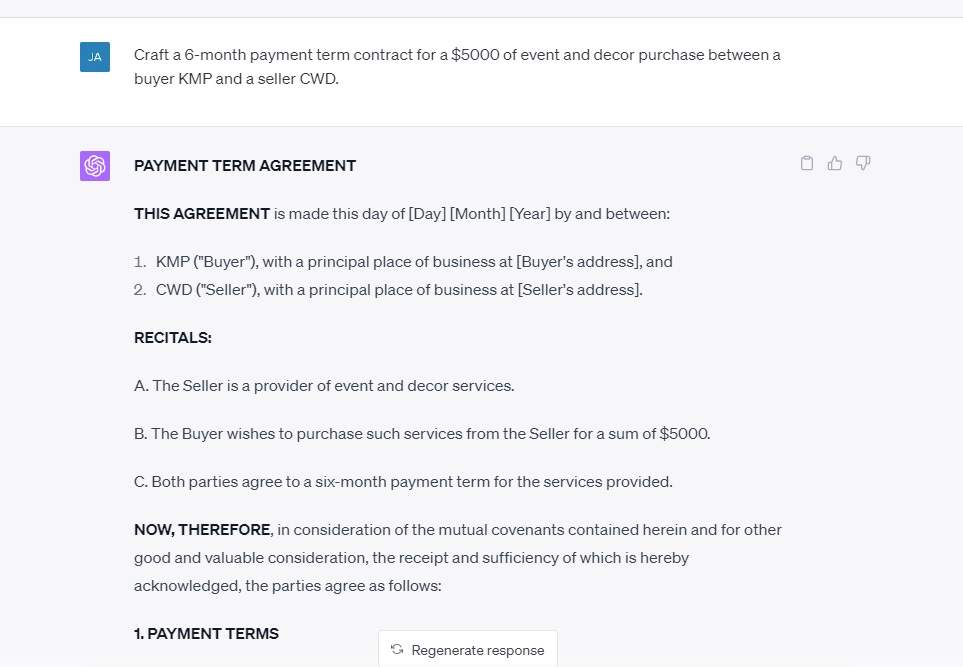Image resolution: width=963 pixels, height=667 pixels.
Task: Click recital A about Seller services
Action: [323, 385]
